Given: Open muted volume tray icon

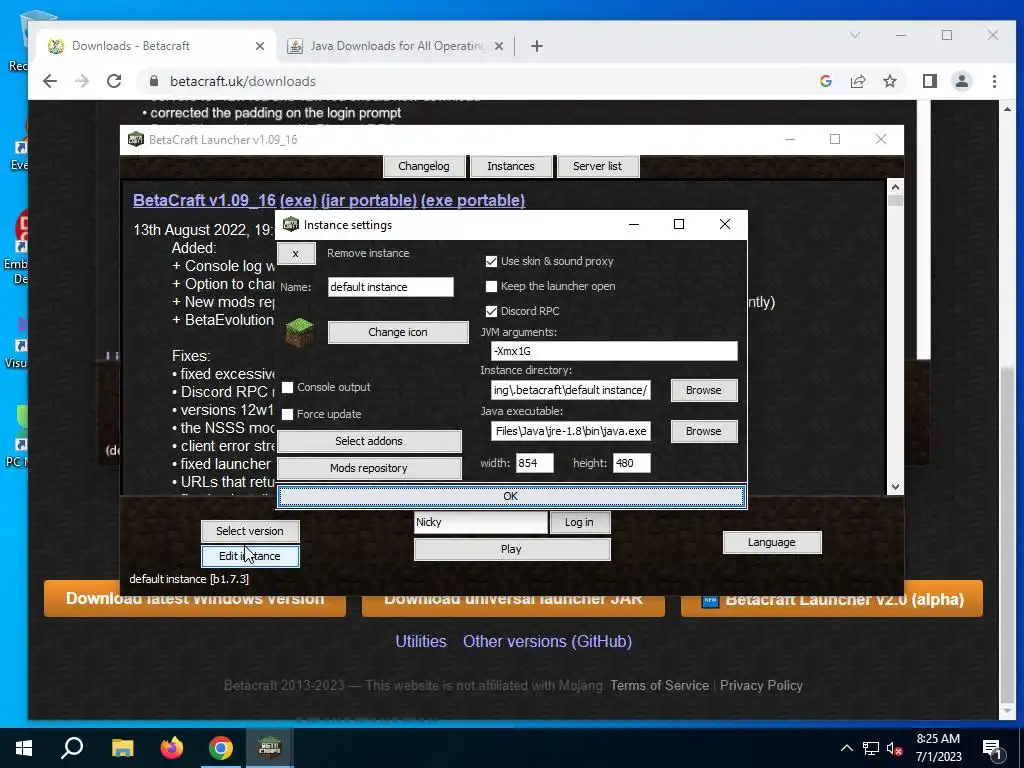Looking at the screenshot, I should (894, 748).
